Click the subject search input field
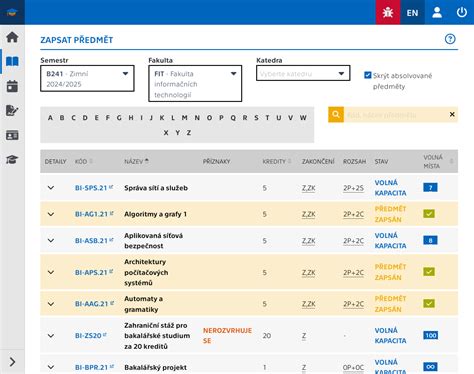474x374 pixels. coord(395,115)
